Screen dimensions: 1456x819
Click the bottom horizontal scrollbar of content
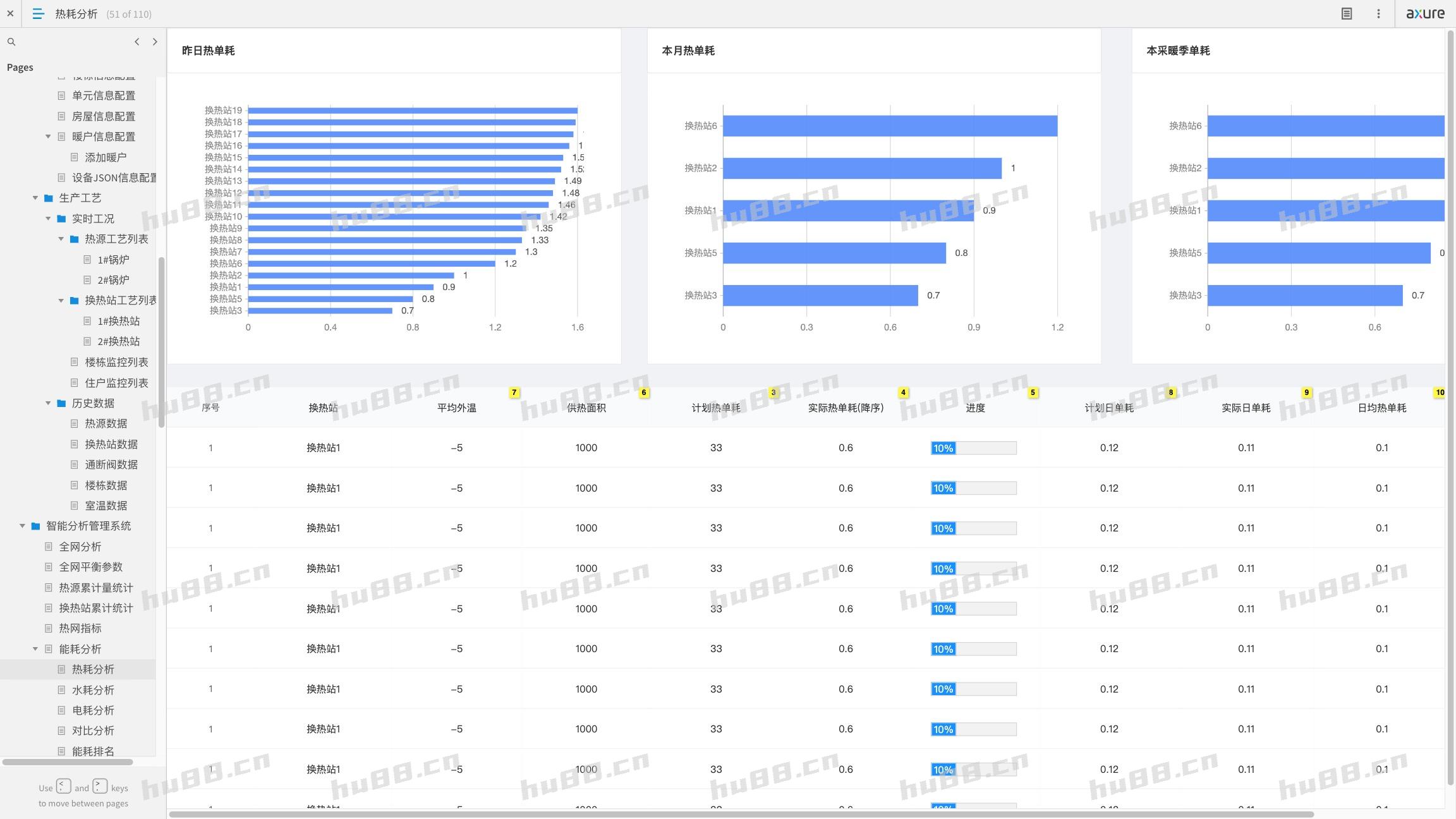click(741, 814)
